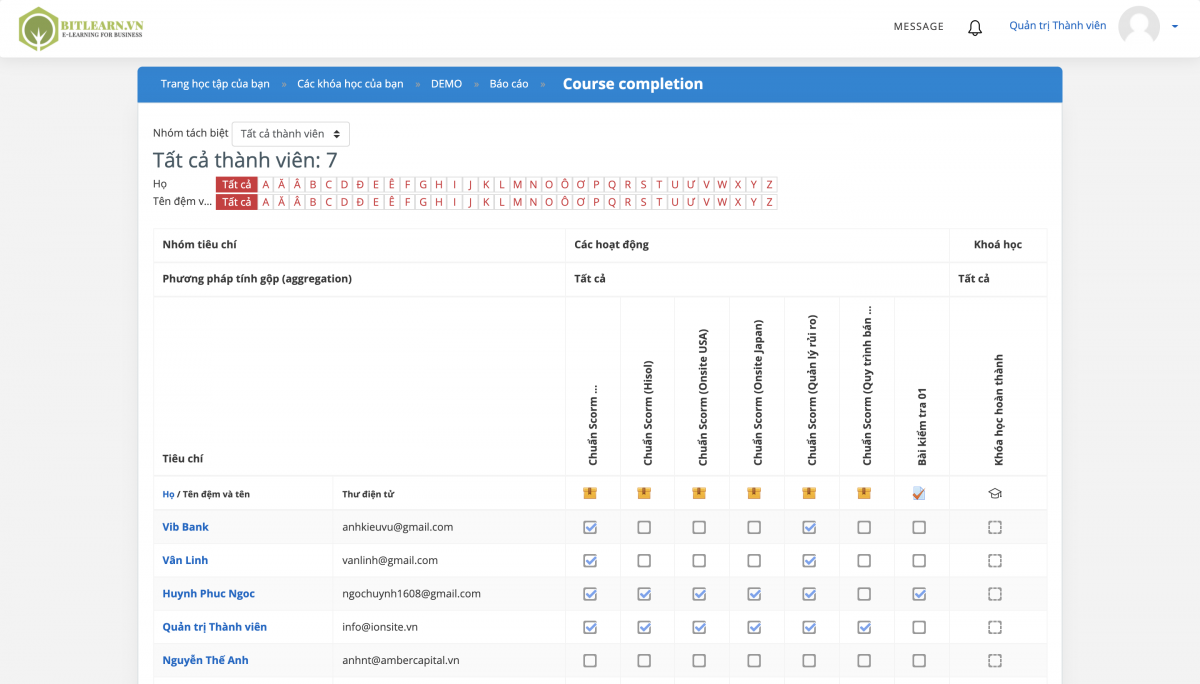Open the Chuẩn Scorm (Hisol) column header
Screen dimensions: 1200x684
(647, 413)
